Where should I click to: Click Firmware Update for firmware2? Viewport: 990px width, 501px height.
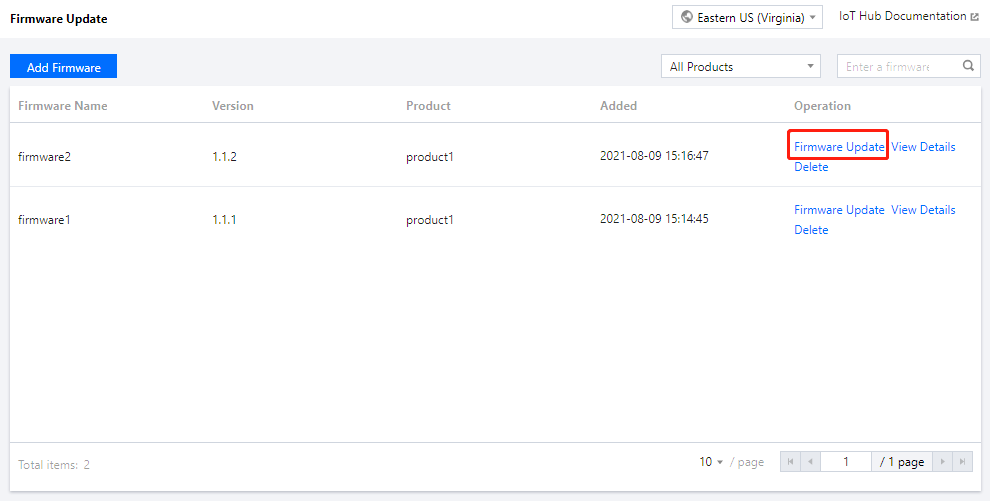[x=839, y=147]
